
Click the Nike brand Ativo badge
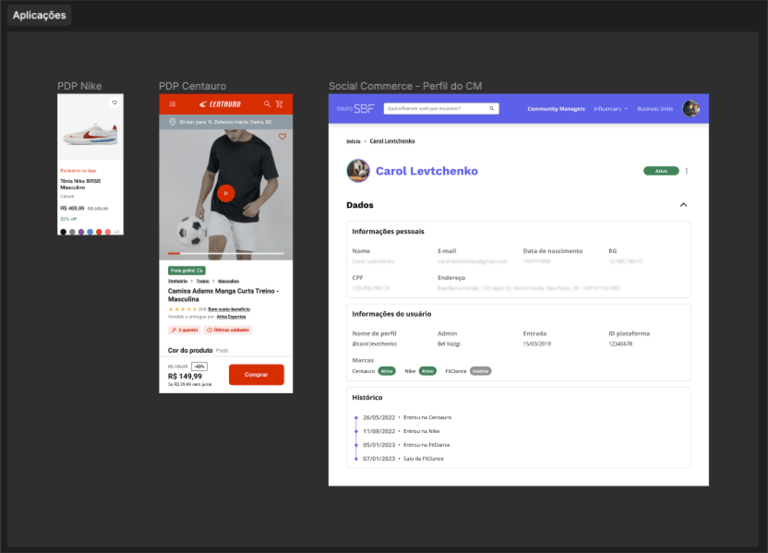click(428, 371)
